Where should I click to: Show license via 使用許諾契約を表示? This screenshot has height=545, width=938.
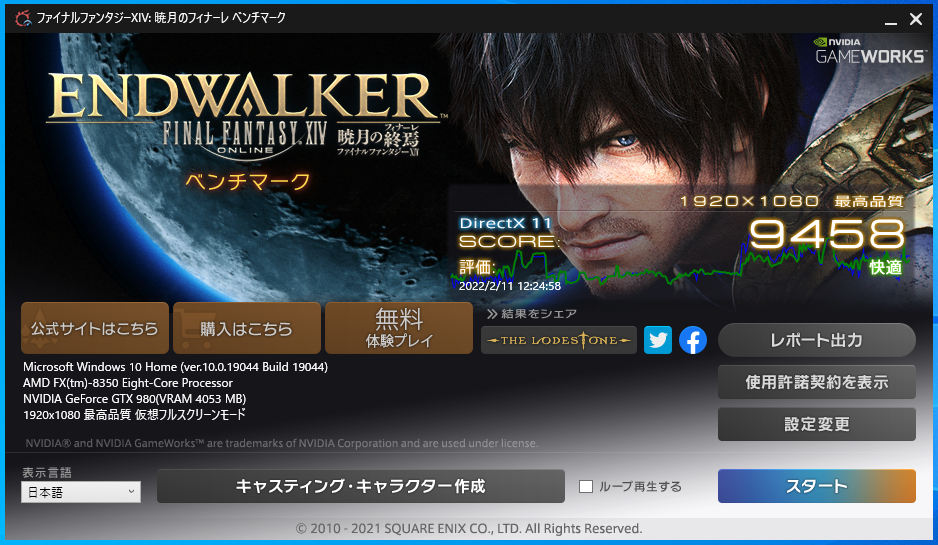(x=817, y=382)
